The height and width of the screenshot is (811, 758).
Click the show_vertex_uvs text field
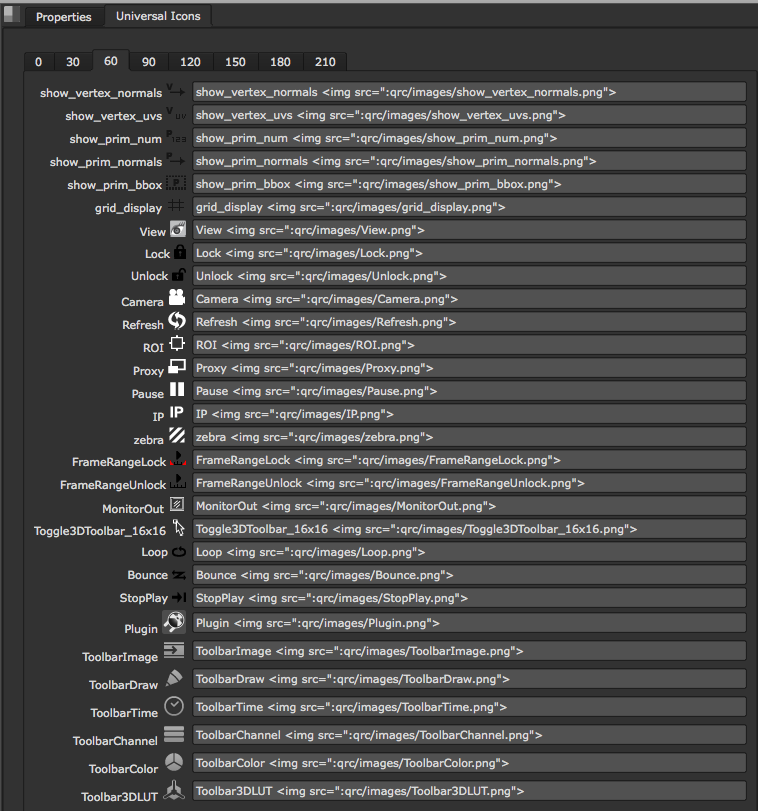(x=469, y=115)
